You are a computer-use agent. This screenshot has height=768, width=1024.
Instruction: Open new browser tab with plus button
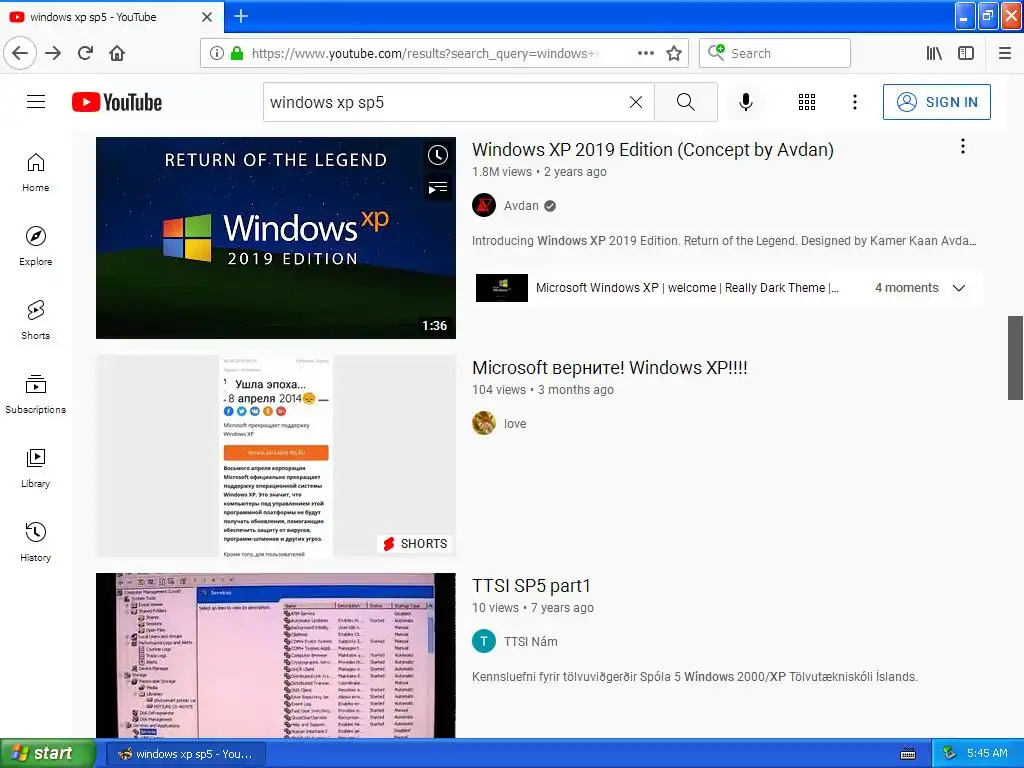(x=241, y=16)
